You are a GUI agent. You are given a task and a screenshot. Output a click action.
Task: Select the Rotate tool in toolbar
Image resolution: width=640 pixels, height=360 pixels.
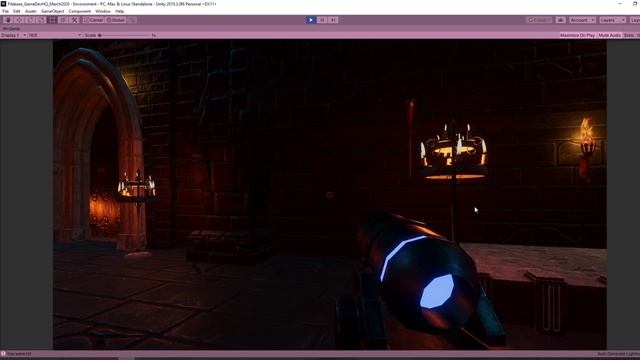[x=30, y=20]
